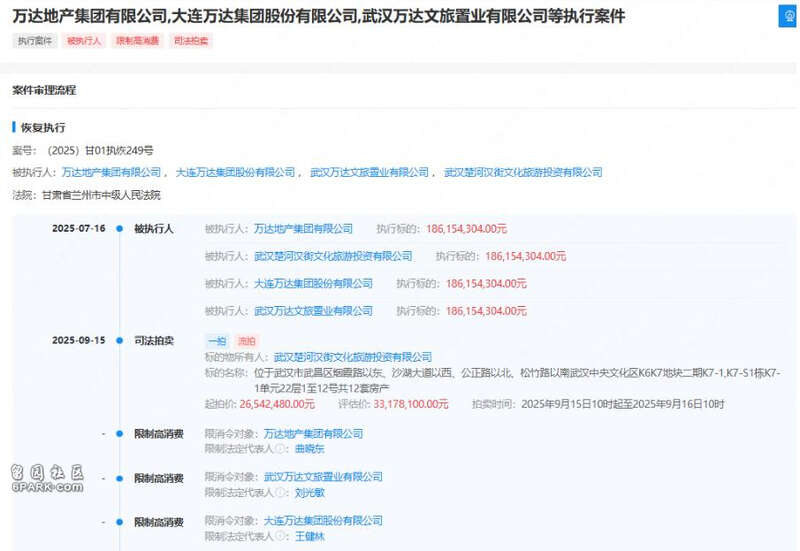Open 万达地产集团有限公司 in the header 被执行人 list

point(111,173)
